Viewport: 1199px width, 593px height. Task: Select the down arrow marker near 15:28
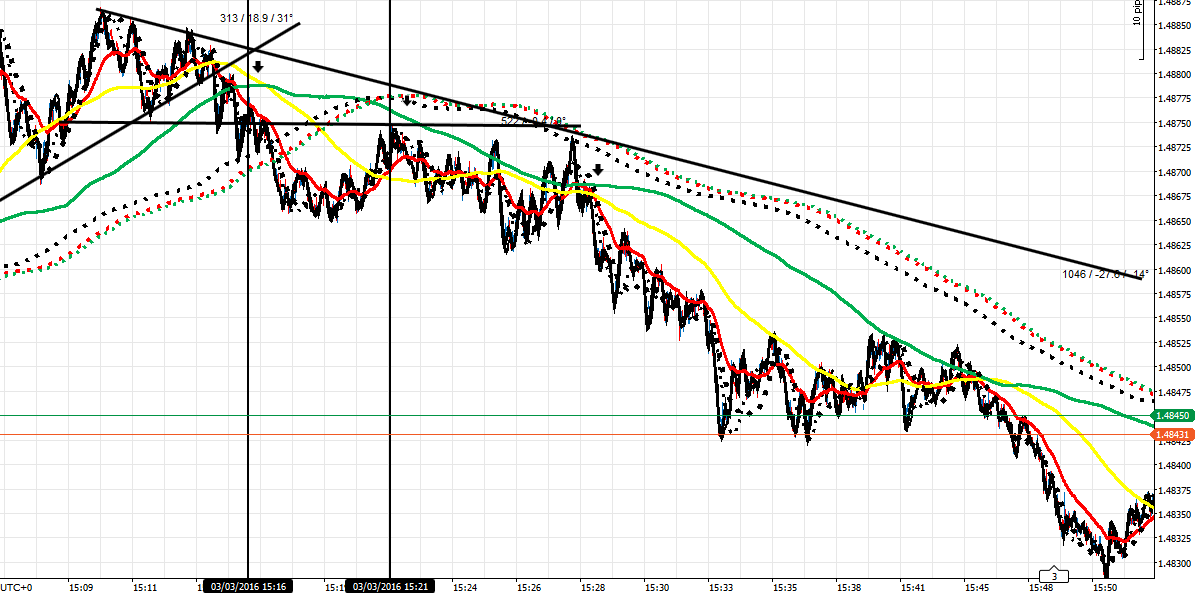597,168
